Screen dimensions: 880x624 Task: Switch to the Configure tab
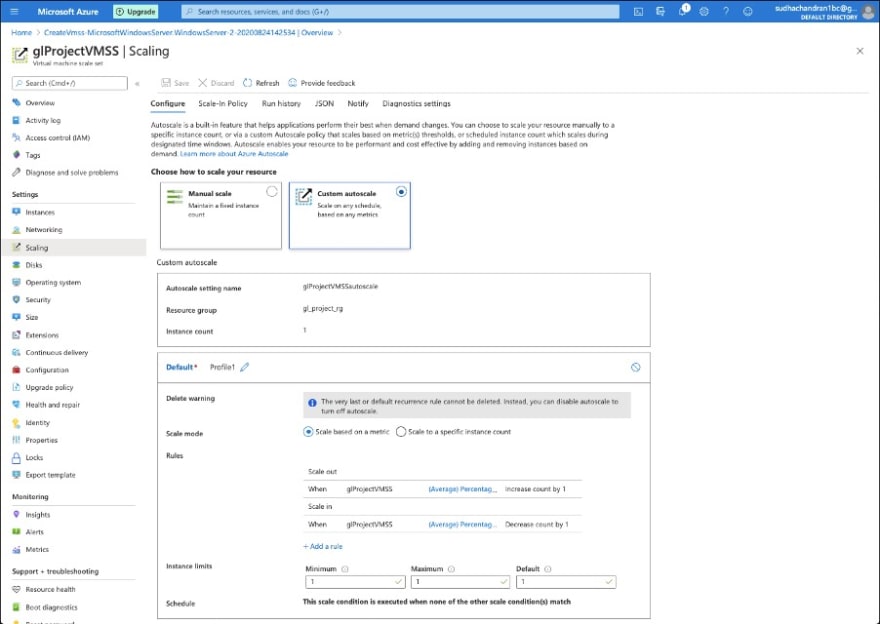167,104
